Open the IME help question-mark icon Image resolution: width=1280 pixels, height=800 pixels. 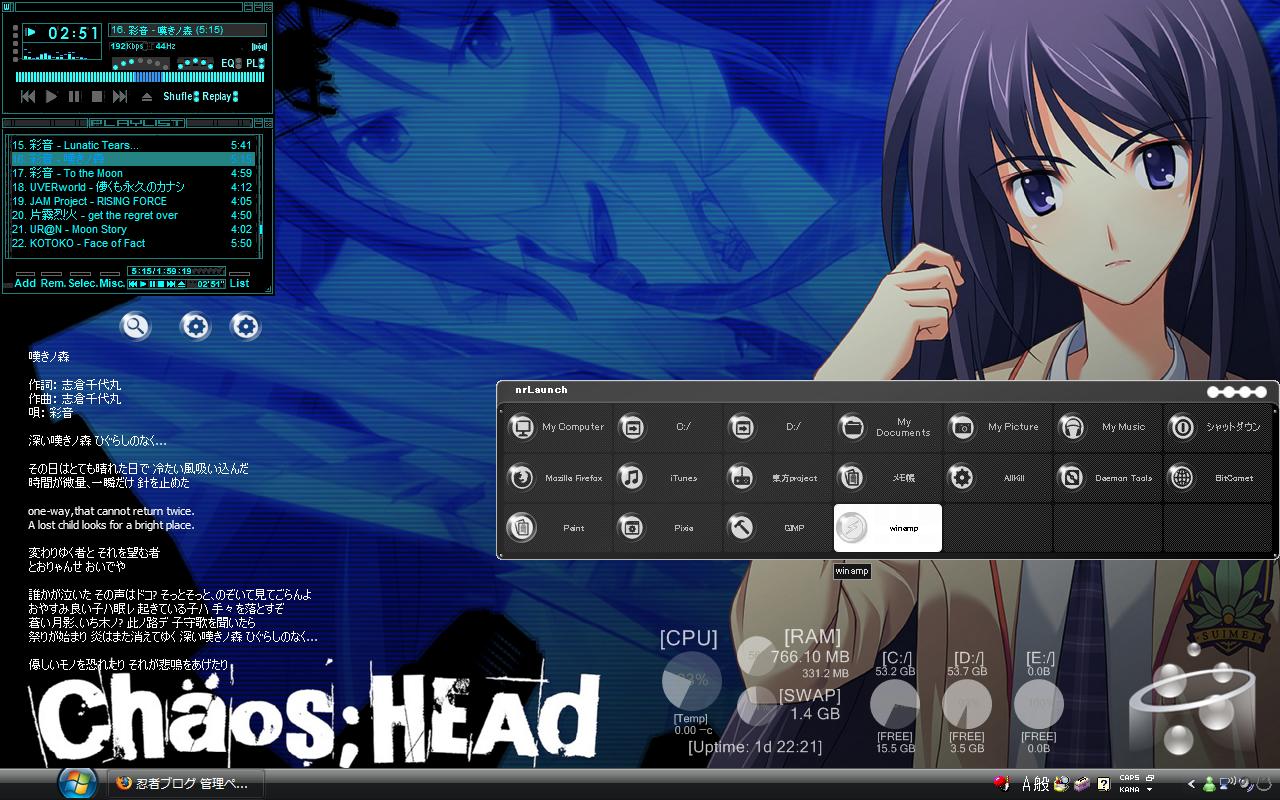click(x=1104, y=784)
